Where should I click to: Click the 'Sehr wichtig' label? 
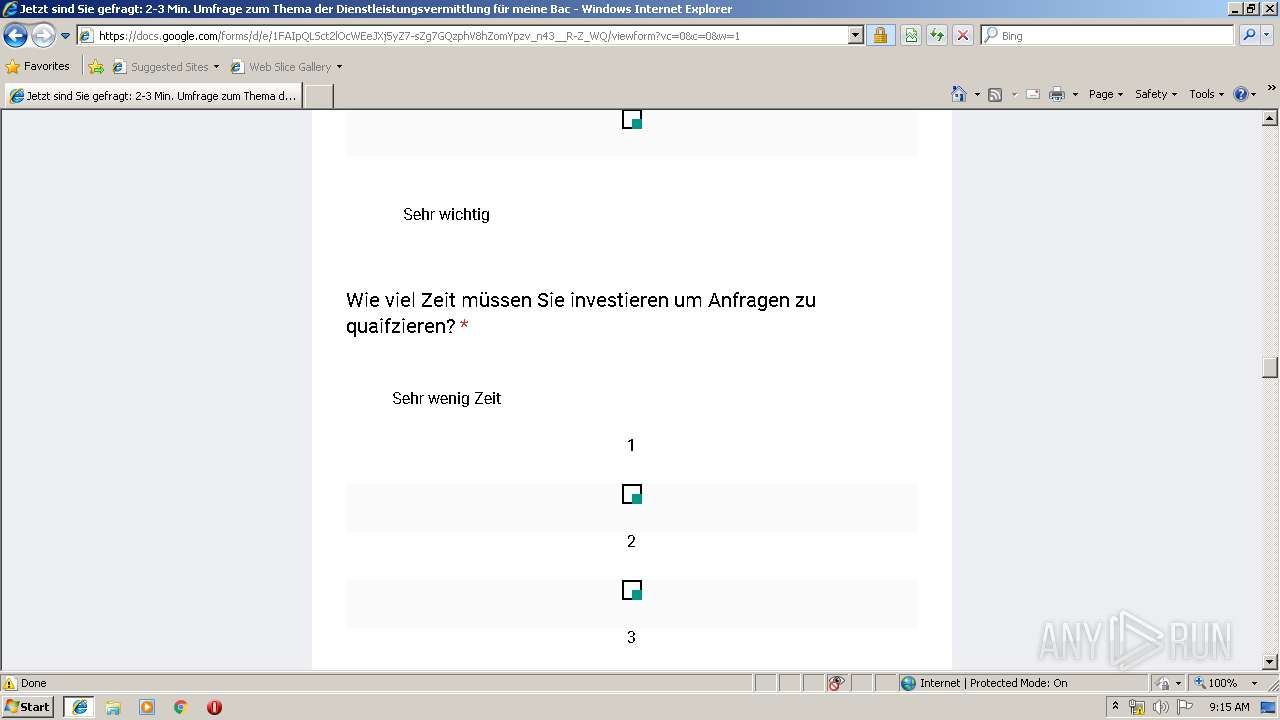(446, 214)
